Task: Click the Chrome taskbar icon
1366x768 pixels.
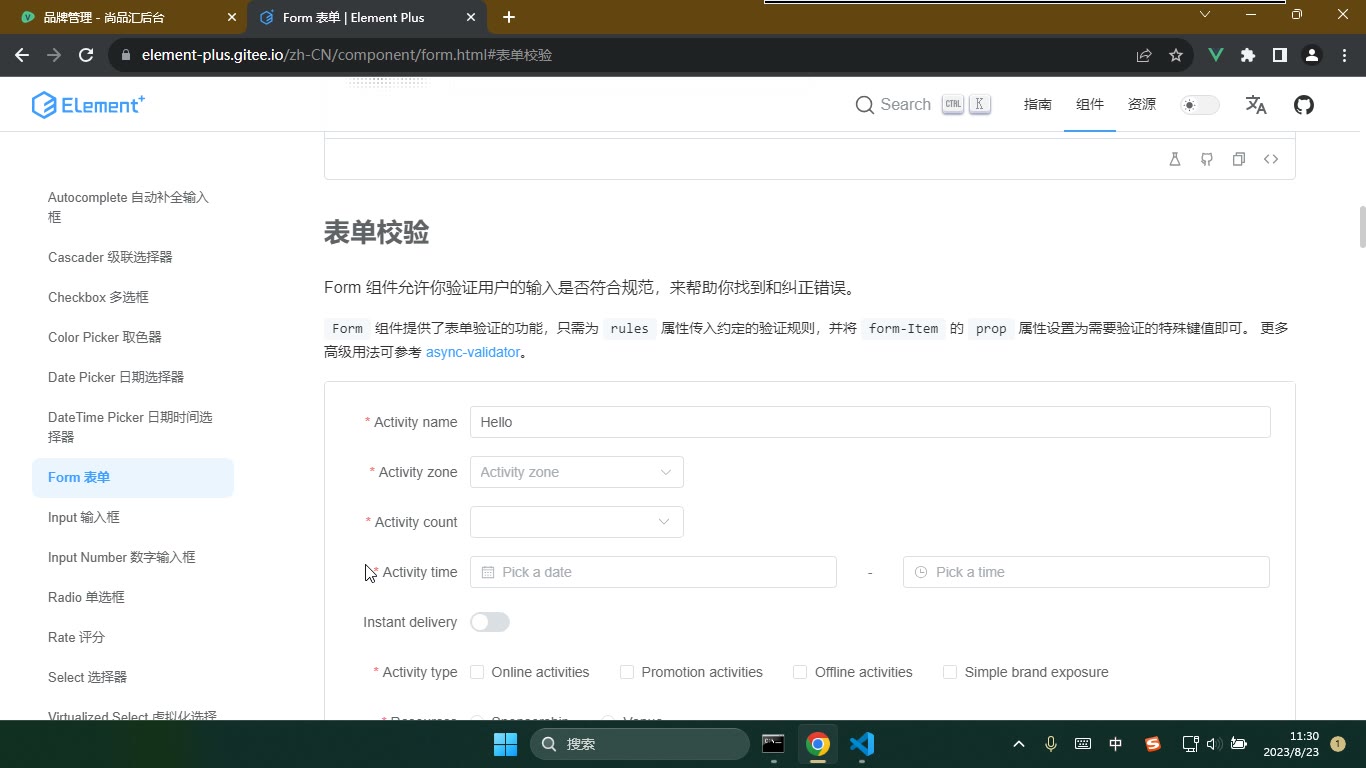Action: pyautogui.click(x=818, y=744)
